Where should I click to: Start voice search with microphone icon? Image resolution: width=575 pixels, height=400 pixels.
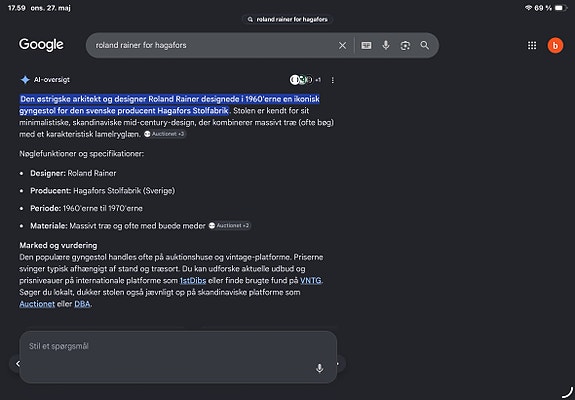386,45
